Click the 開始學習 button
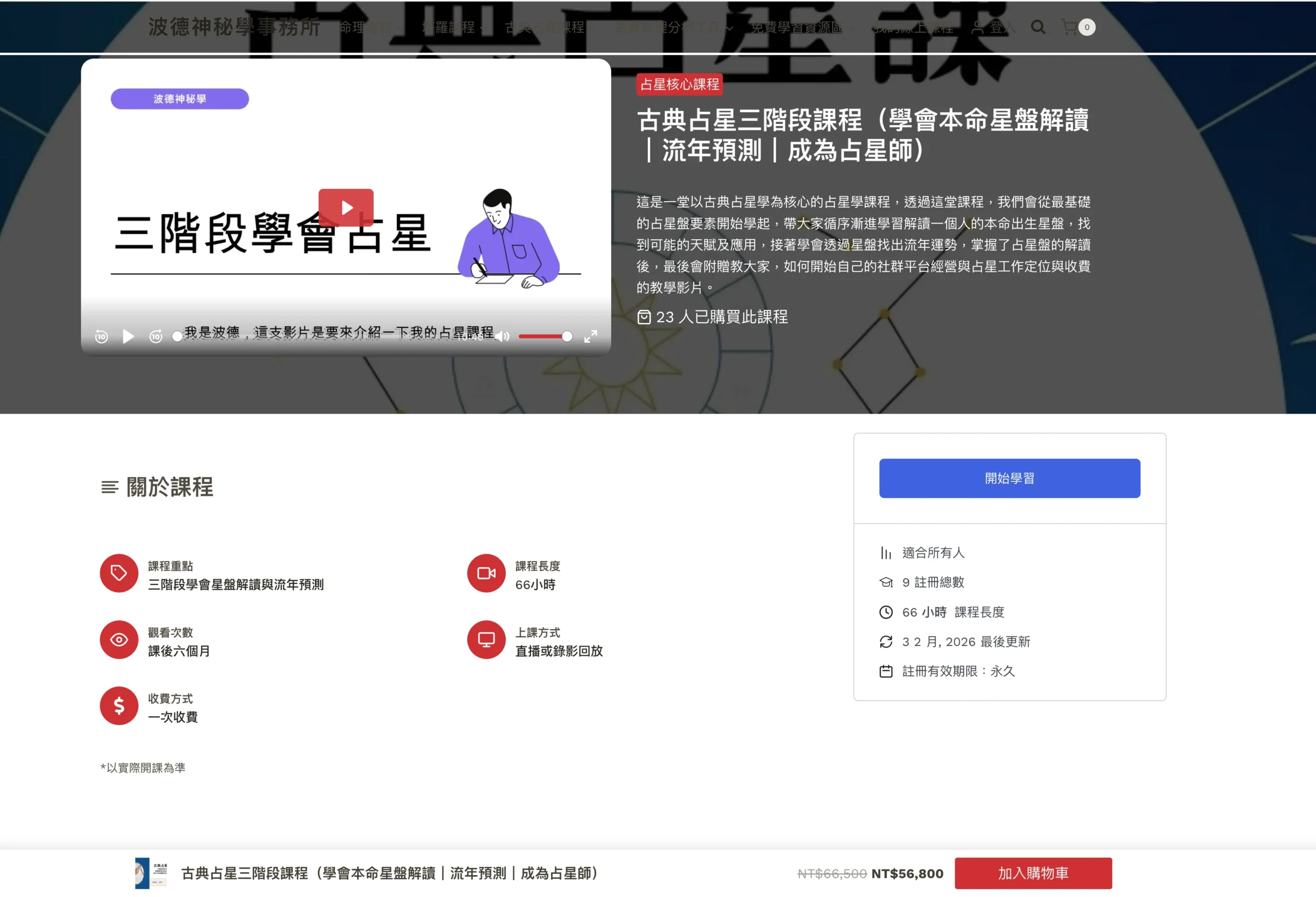1316x897 pixels. (1009, 478)
